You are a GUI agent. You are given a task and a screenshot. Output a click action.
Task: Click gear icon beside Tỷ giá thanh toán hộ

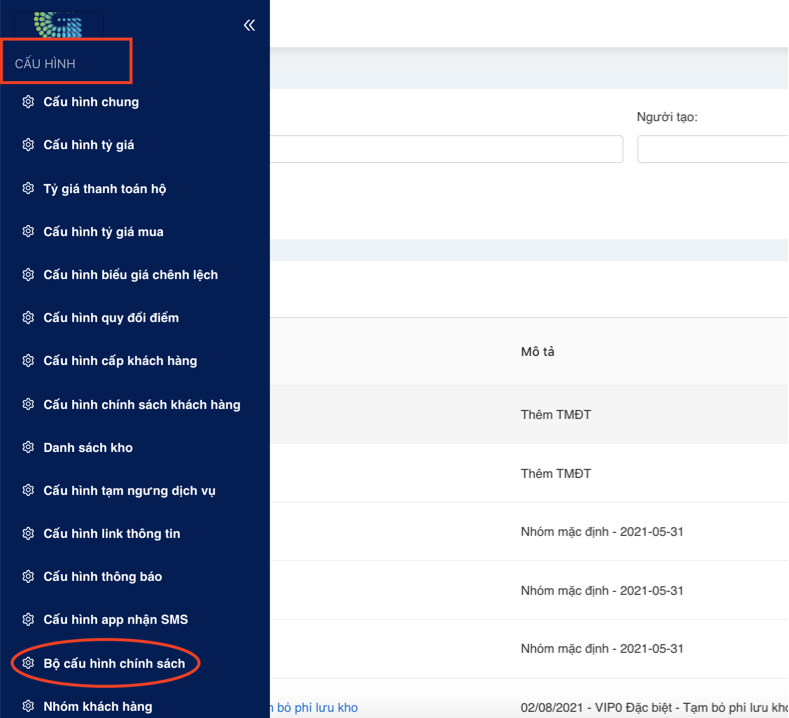[28, 188]
